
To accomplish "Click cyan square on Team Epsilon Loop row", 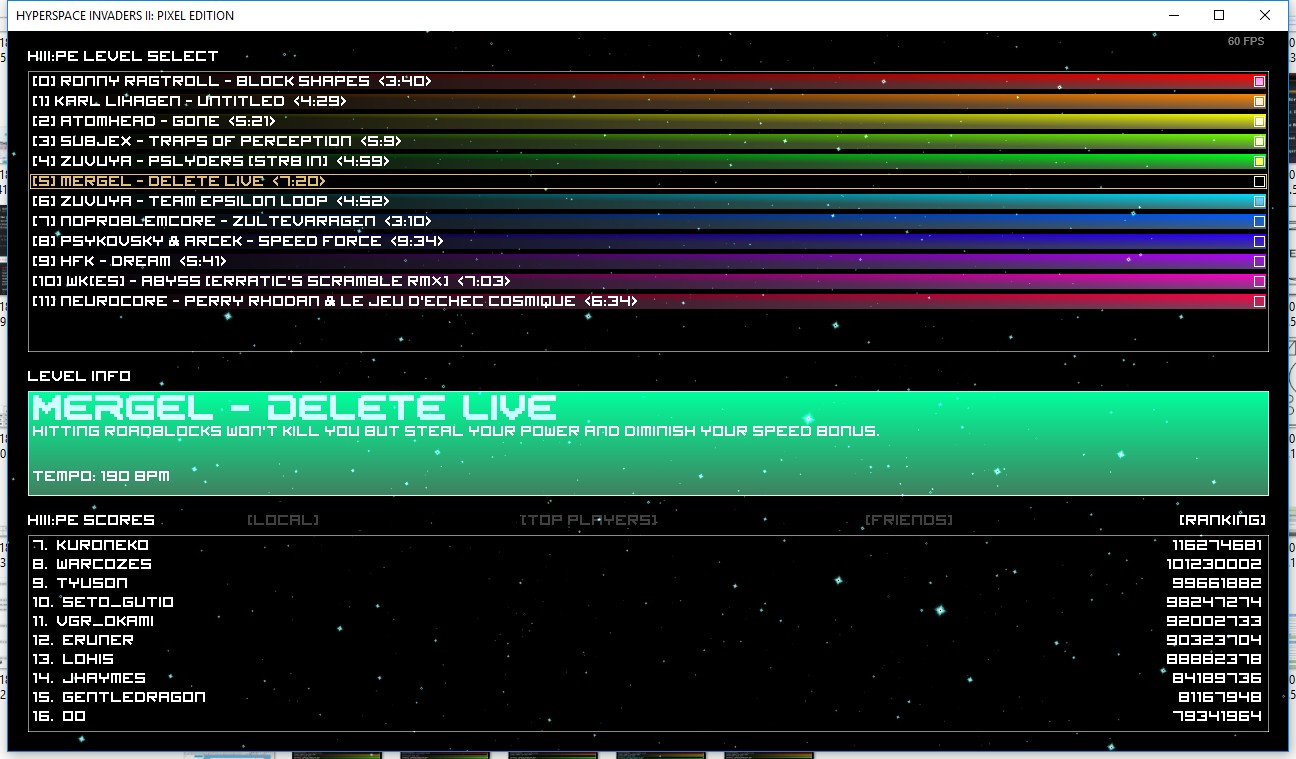I will click(1259, 201).
